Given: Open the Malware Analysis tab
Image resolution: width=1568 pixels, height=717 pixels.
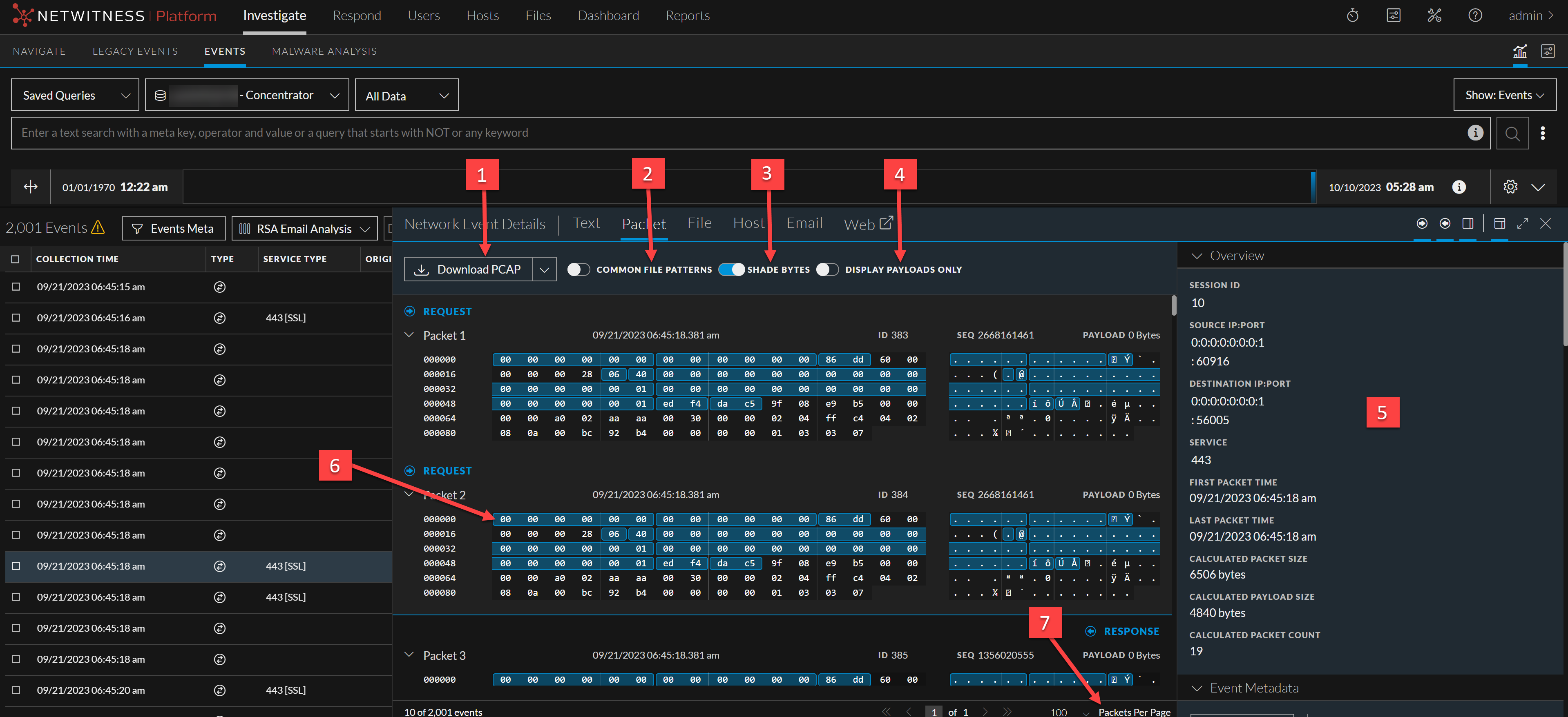Looking at the screenshot, I should (x=324, y=51).
